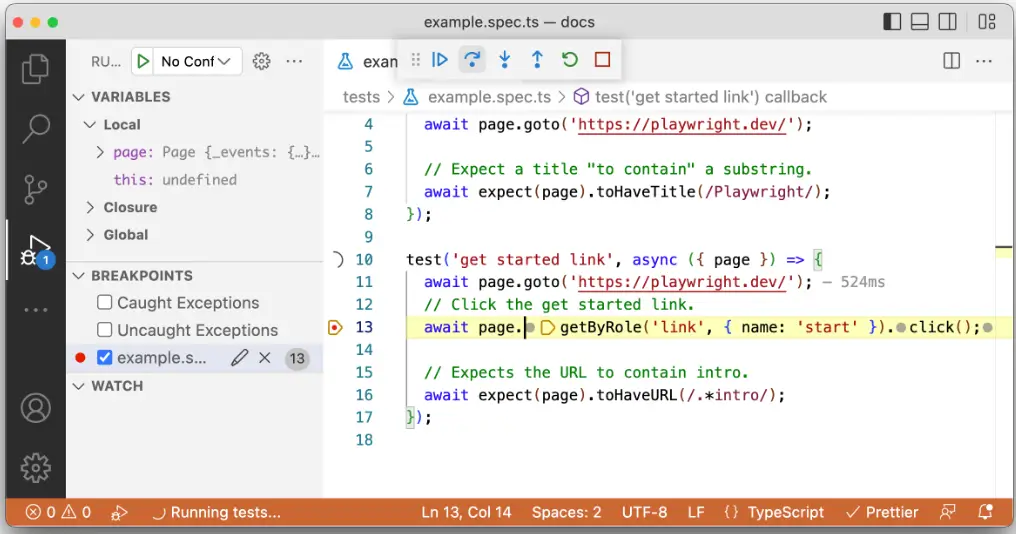Click the Prettier status bar item

tap(881, 512)
